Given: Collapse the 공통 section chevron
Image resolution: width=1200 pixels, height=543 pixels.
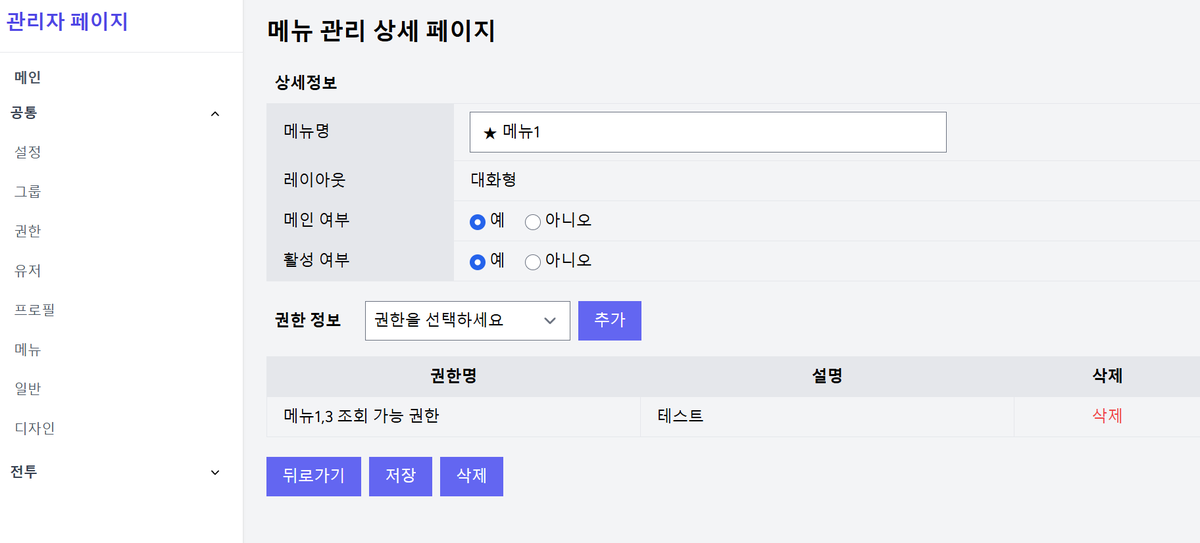Looking at the screenshot, I should pos(215,114).
